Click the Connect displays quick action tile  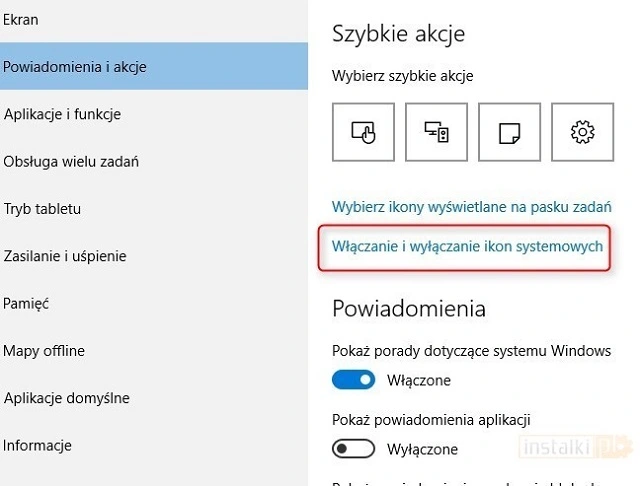point(433,131)
